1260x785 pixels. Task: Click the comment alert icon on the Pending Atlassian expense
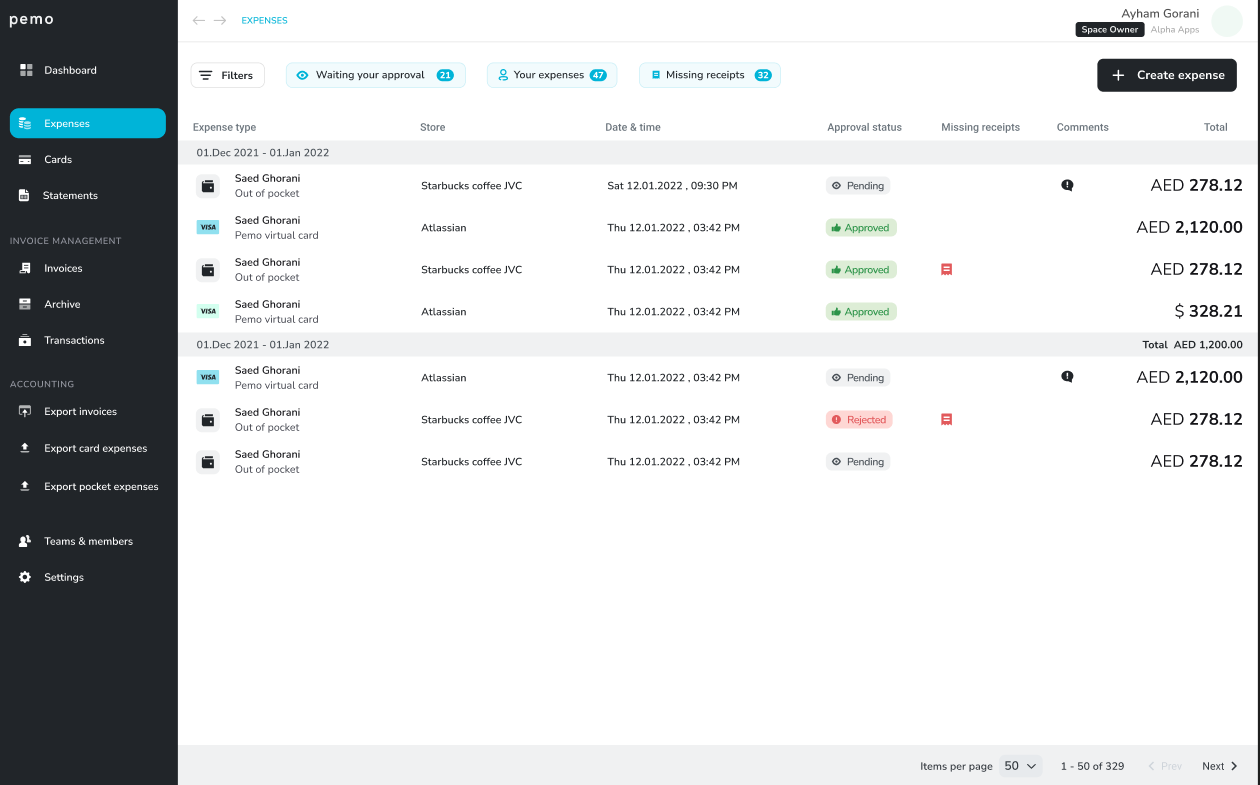point(1067,377)
